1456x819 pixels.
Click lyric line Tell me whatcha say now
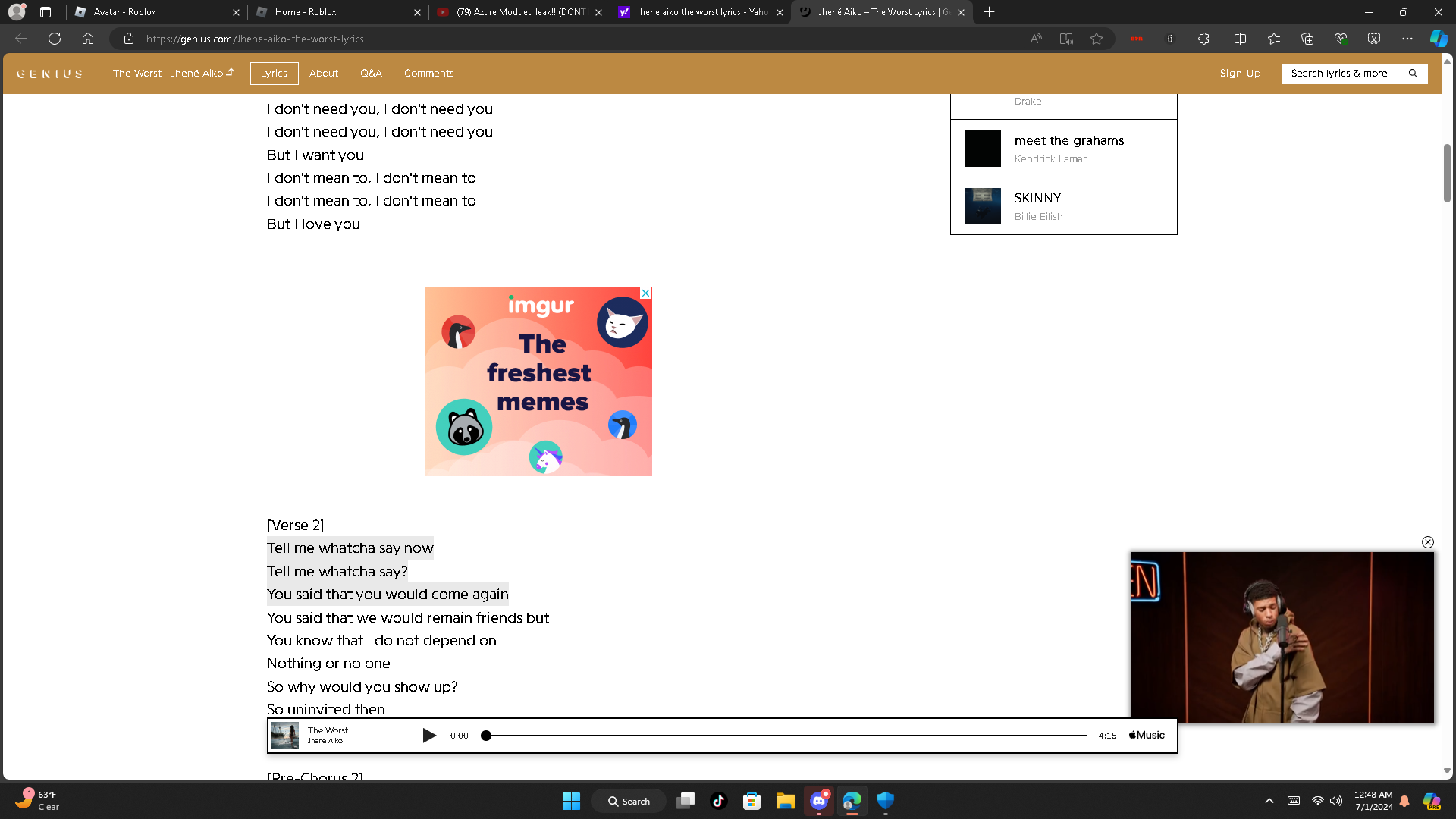tap(350, 548)
